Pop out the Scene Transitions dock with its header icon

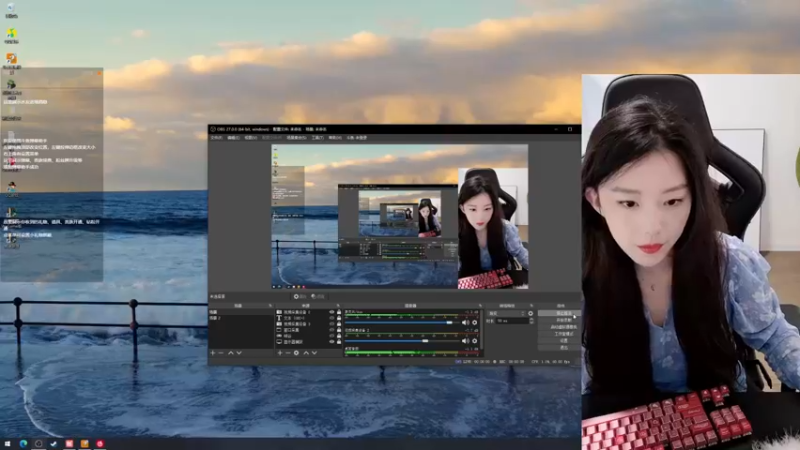point(531,306)
